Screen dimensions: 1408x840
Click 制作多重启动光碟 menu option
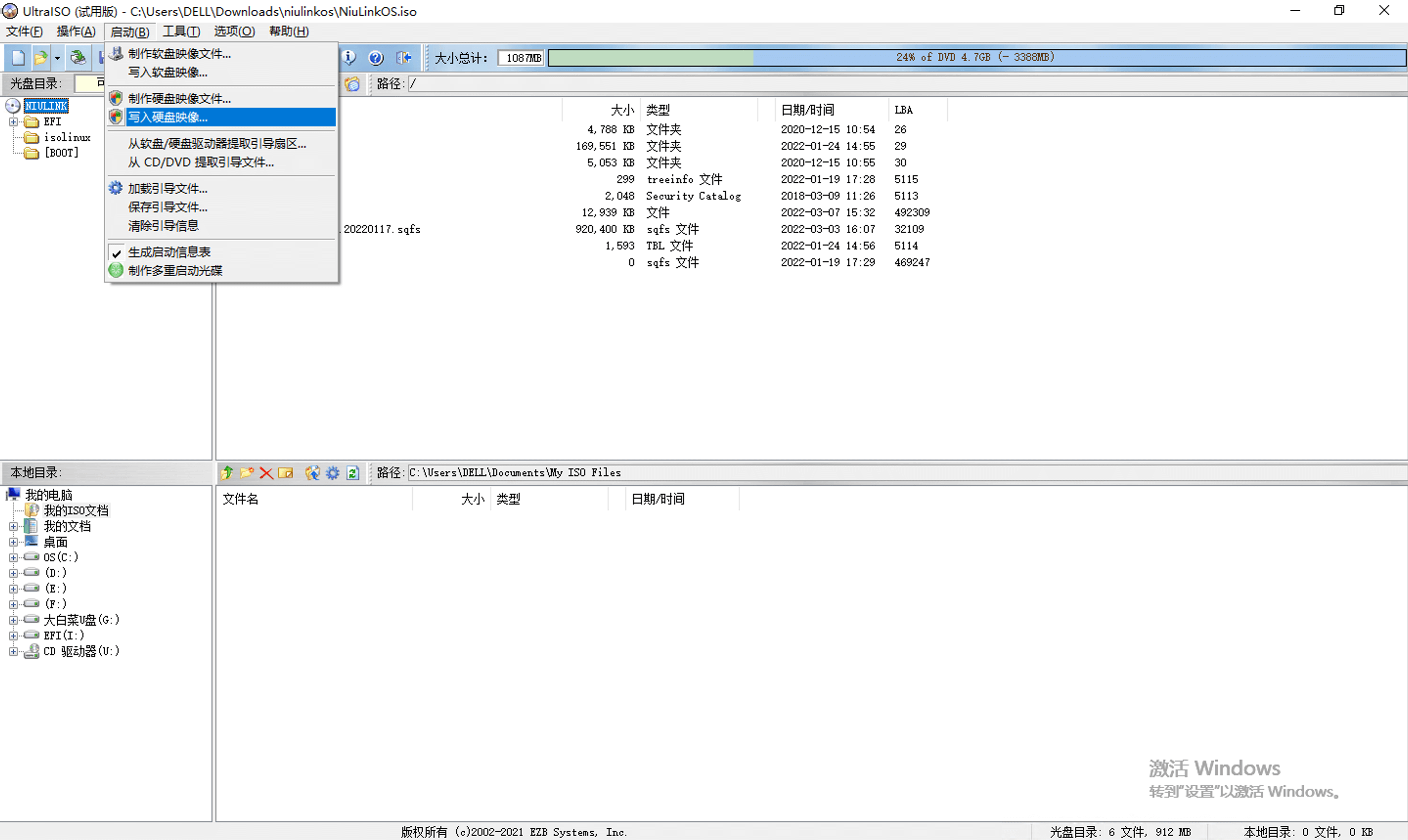click(x=175, y=270)
